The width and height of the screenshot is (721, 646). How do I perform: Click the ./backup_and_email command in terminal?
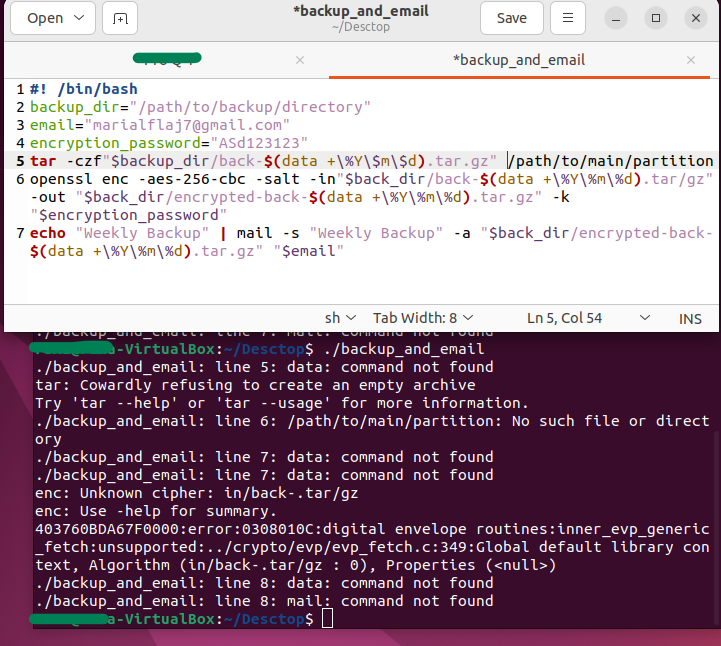tap(404, 349)
